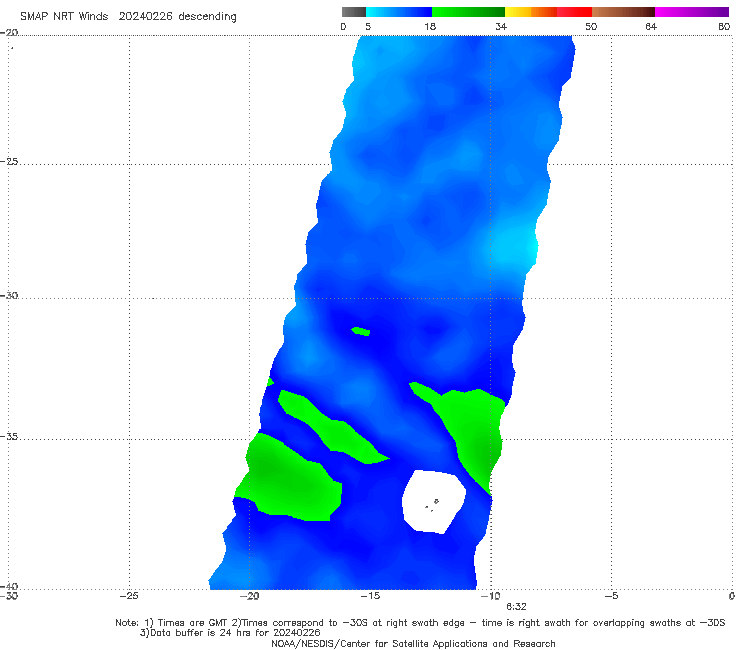This screenshot has width=740, height=650.
Task: Click the longitude label '-15' on the bottom axis
Action: [370, 596]
